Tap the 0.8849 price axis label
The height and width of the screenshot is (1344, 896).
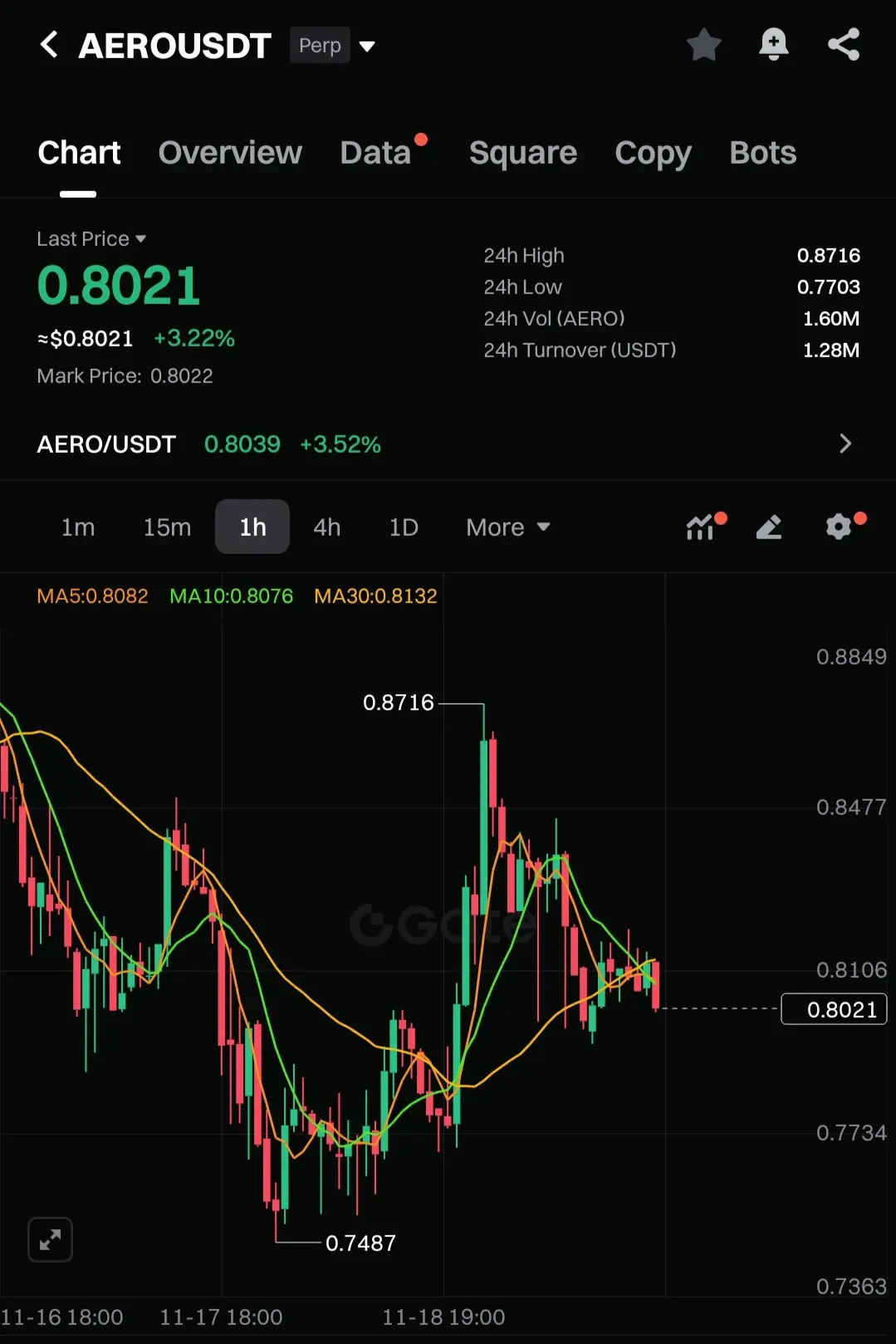(851, 657)
